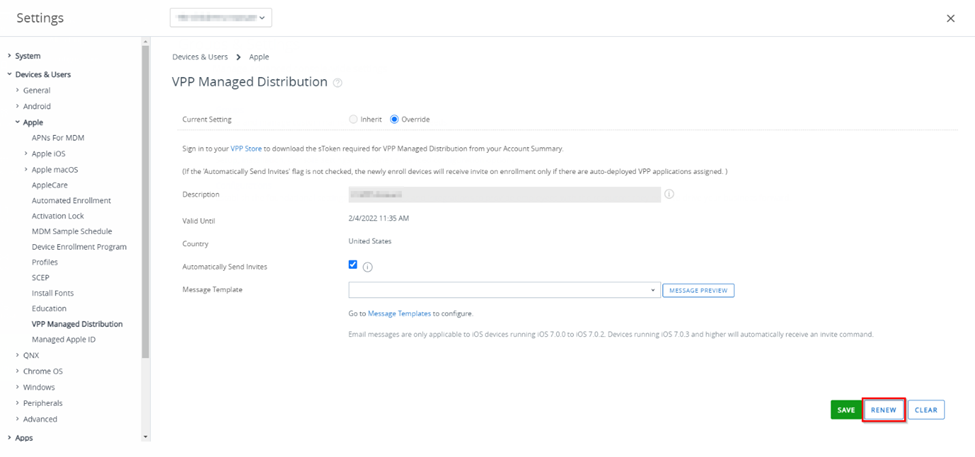This screenshot has height=457, width=975.
Task: Click the CLEAR button
Action: (926, 410)
